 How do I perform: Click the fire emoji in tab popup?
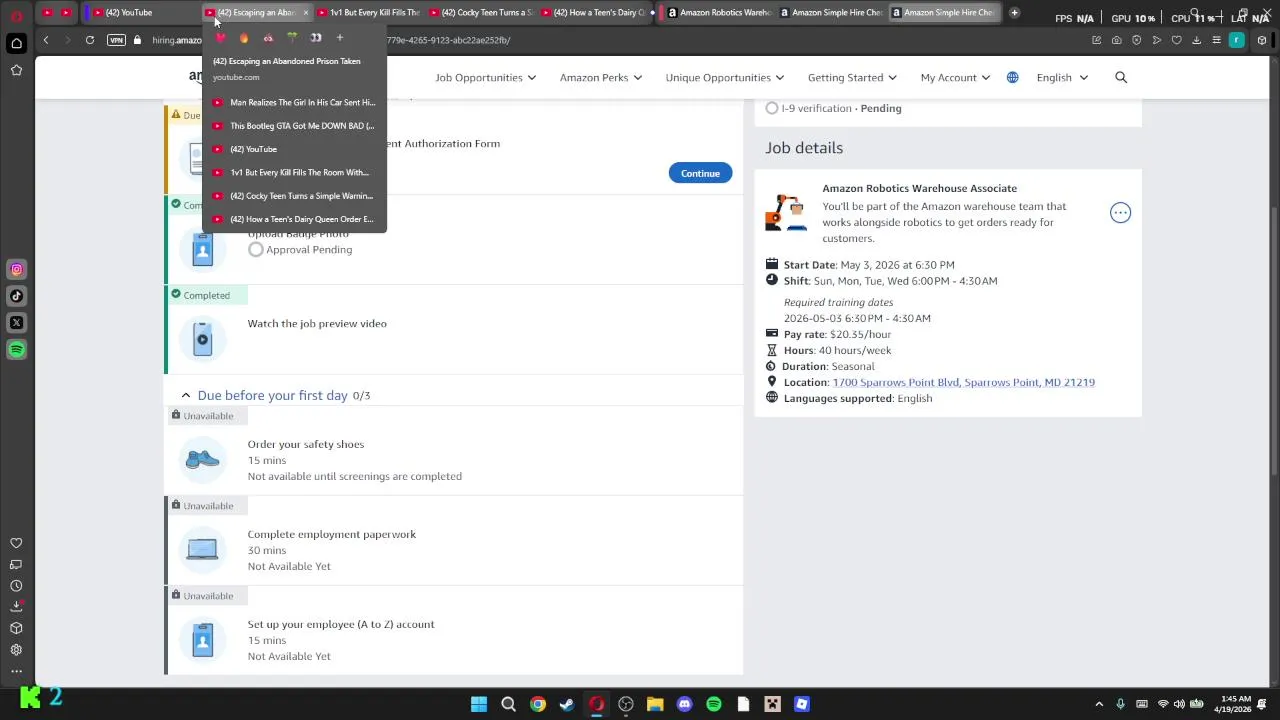click(x=244, y=38)
